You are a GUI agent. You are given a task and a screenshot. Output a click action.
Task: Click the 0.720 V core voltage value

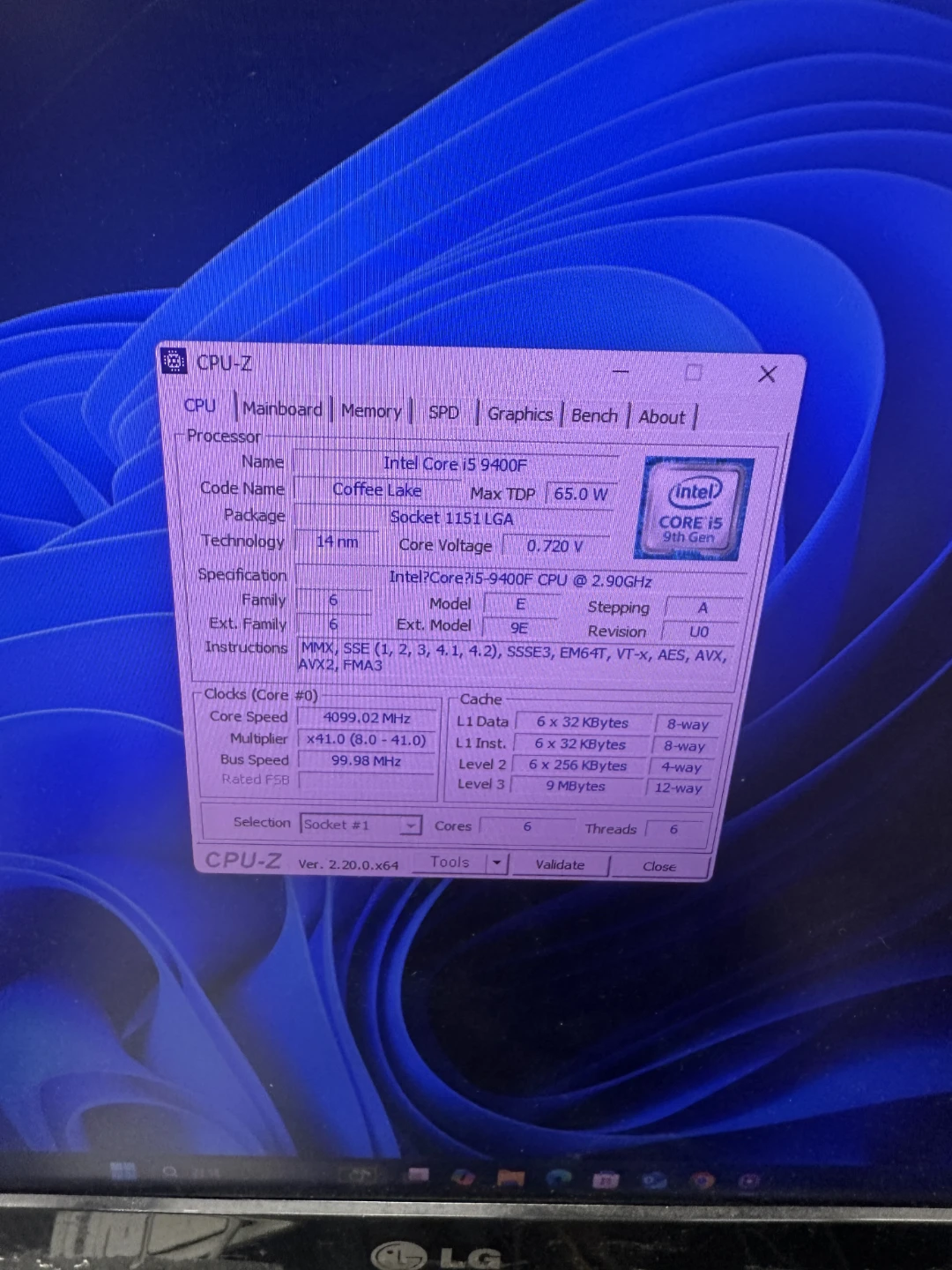554,546
